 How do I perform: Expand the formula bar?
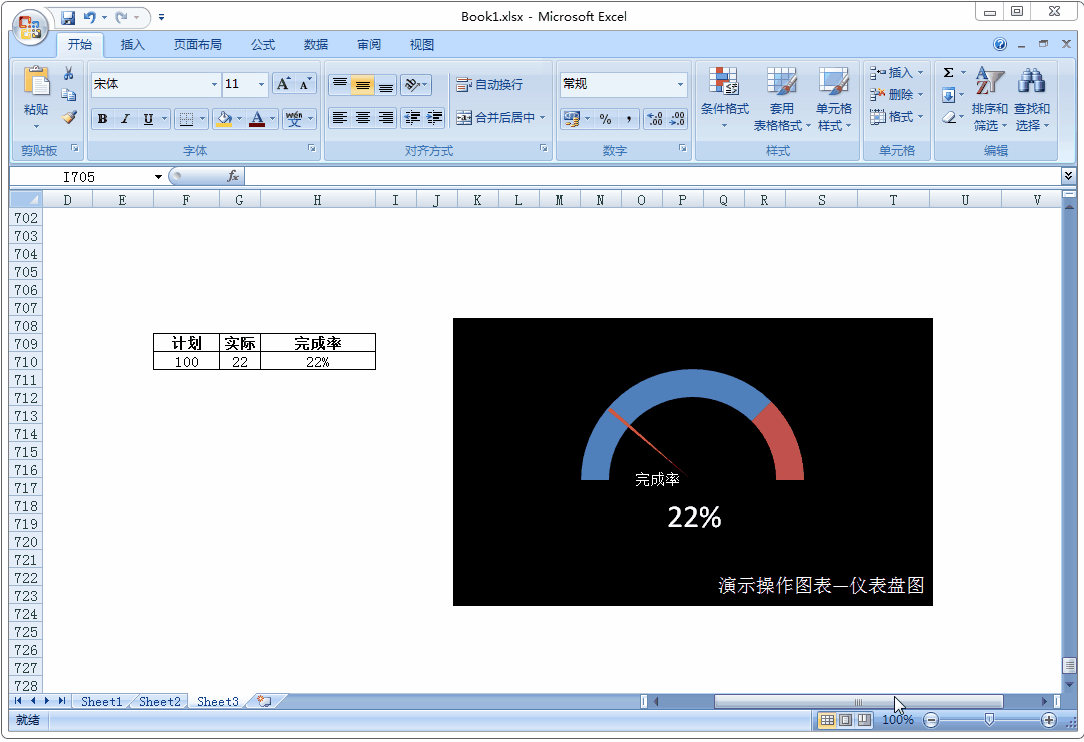1069,176
